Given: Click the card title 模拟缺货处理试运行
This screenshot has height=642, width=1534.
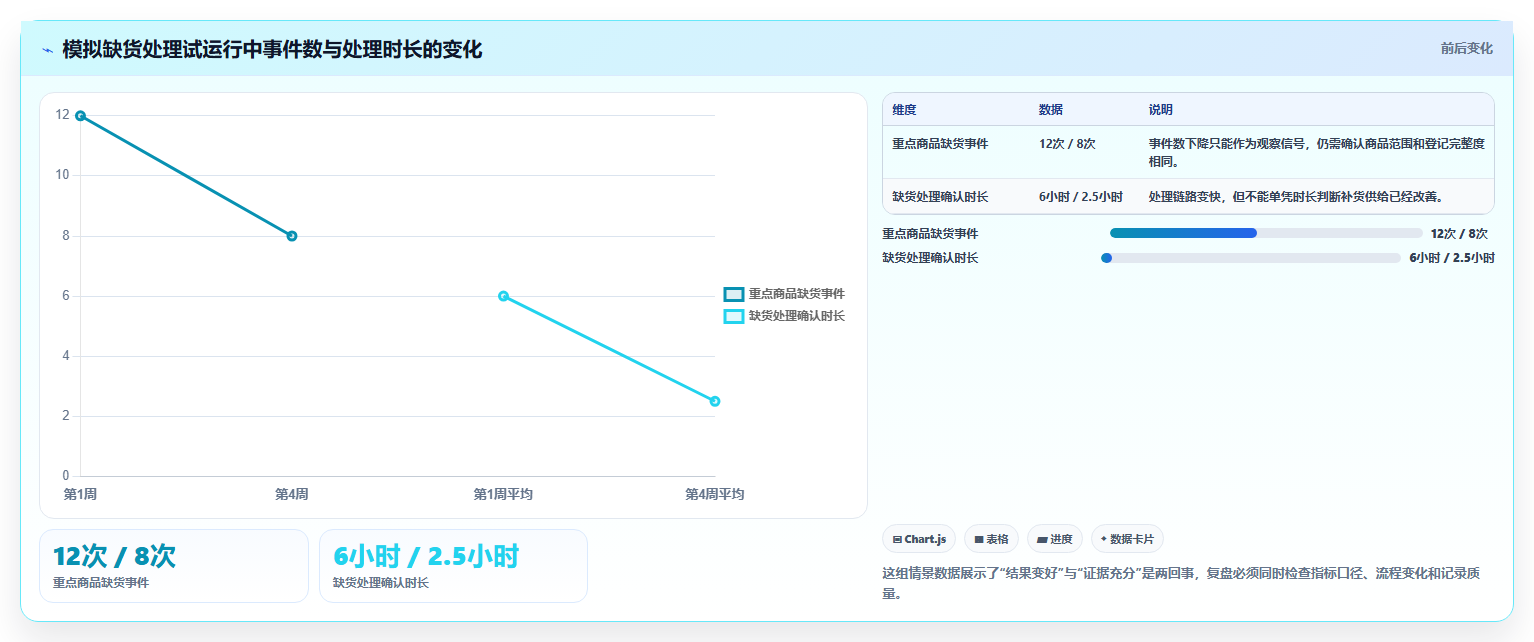Looking at the screenshot, I should [x=272, y=49].
